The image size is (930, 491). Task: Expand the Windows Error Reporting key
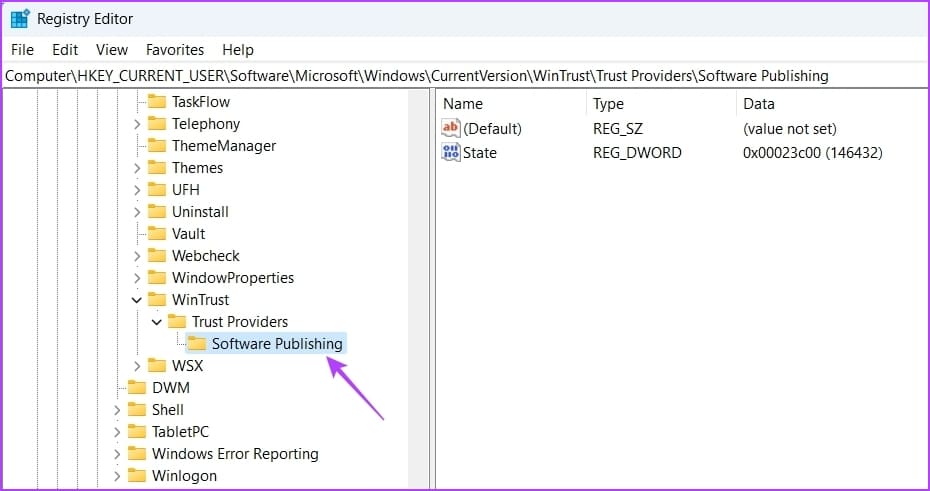coord(117,454)
